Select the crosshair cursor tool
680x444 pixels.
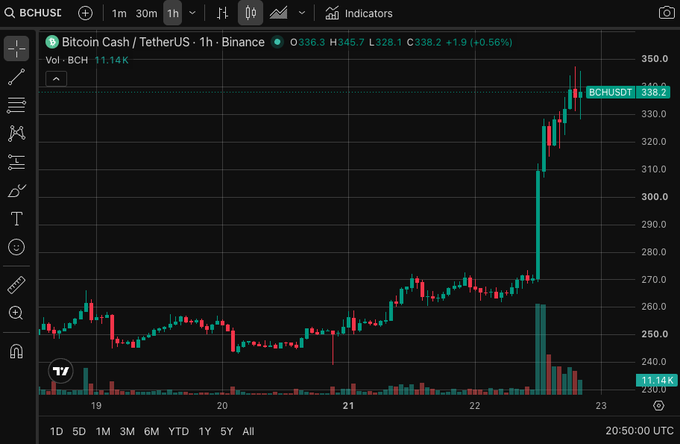tap(16, 48)
